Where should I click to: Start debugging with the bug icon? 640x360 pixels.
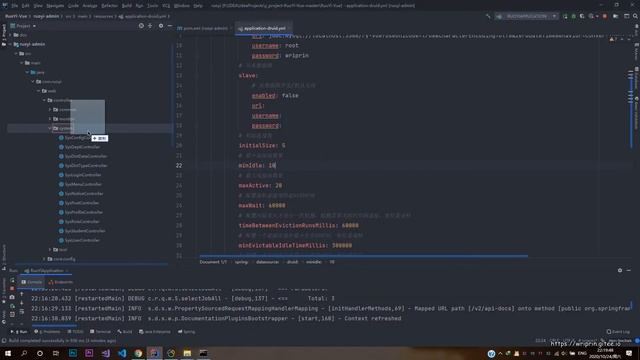click(x=573, y=16)
